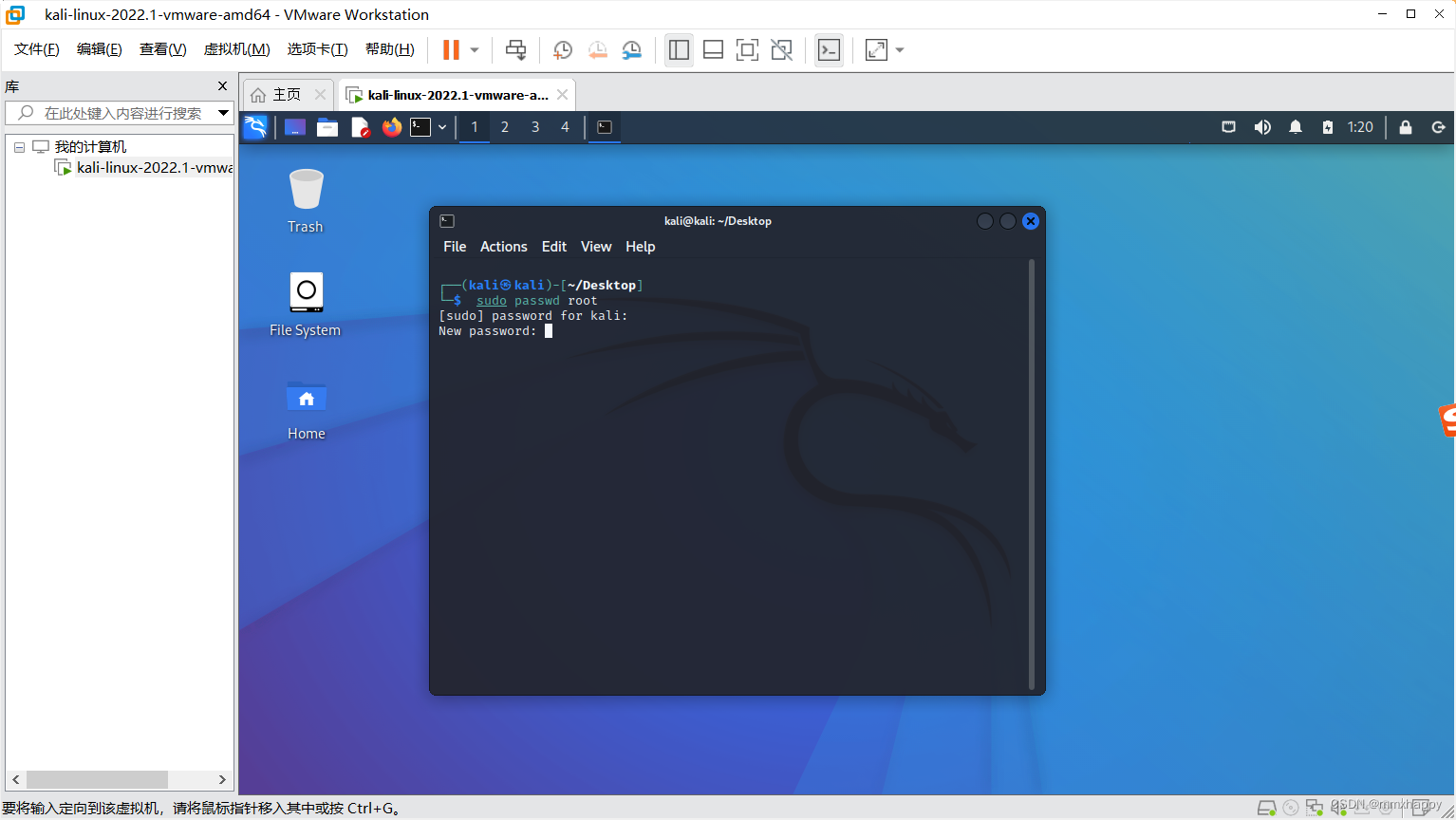Open the power options dropdown arrow
This screenshot has width=1456, height=820.
(475, 50)
